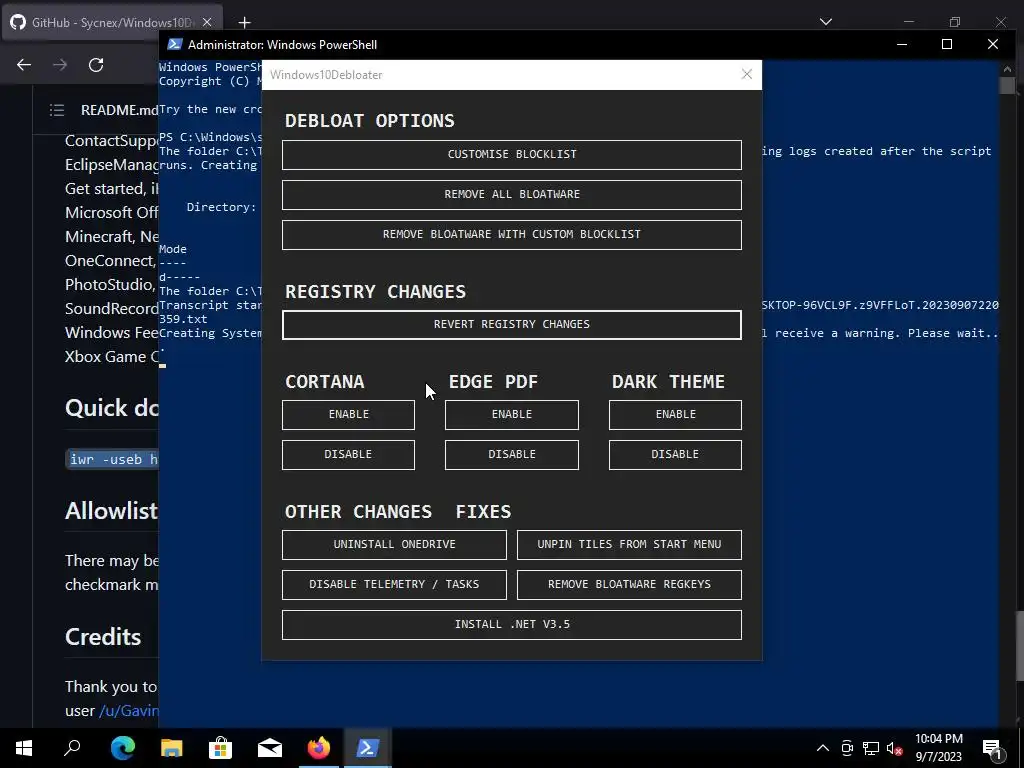Click the muted volume tray icon
Image resolution: width=1024 pixels, height=768 pixels.
click(x=894, y=748)
